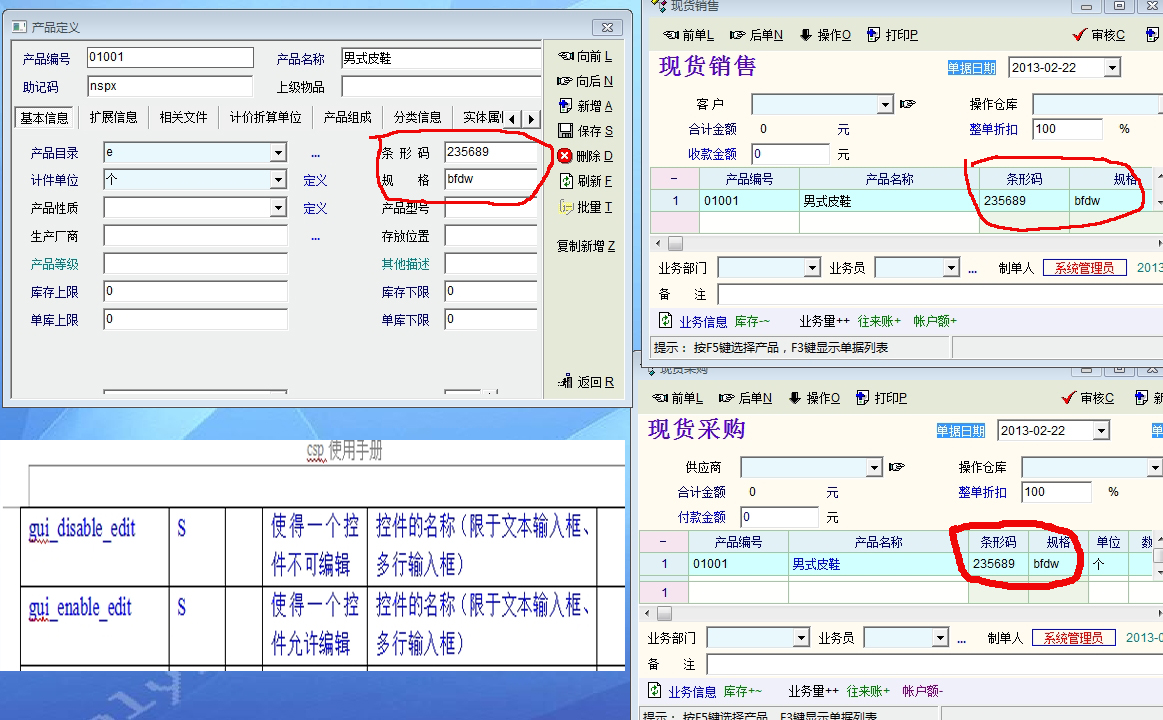Click 定义 link next to 计件单位
This screenshot has width=1163, height=720.
click(315, 181)
